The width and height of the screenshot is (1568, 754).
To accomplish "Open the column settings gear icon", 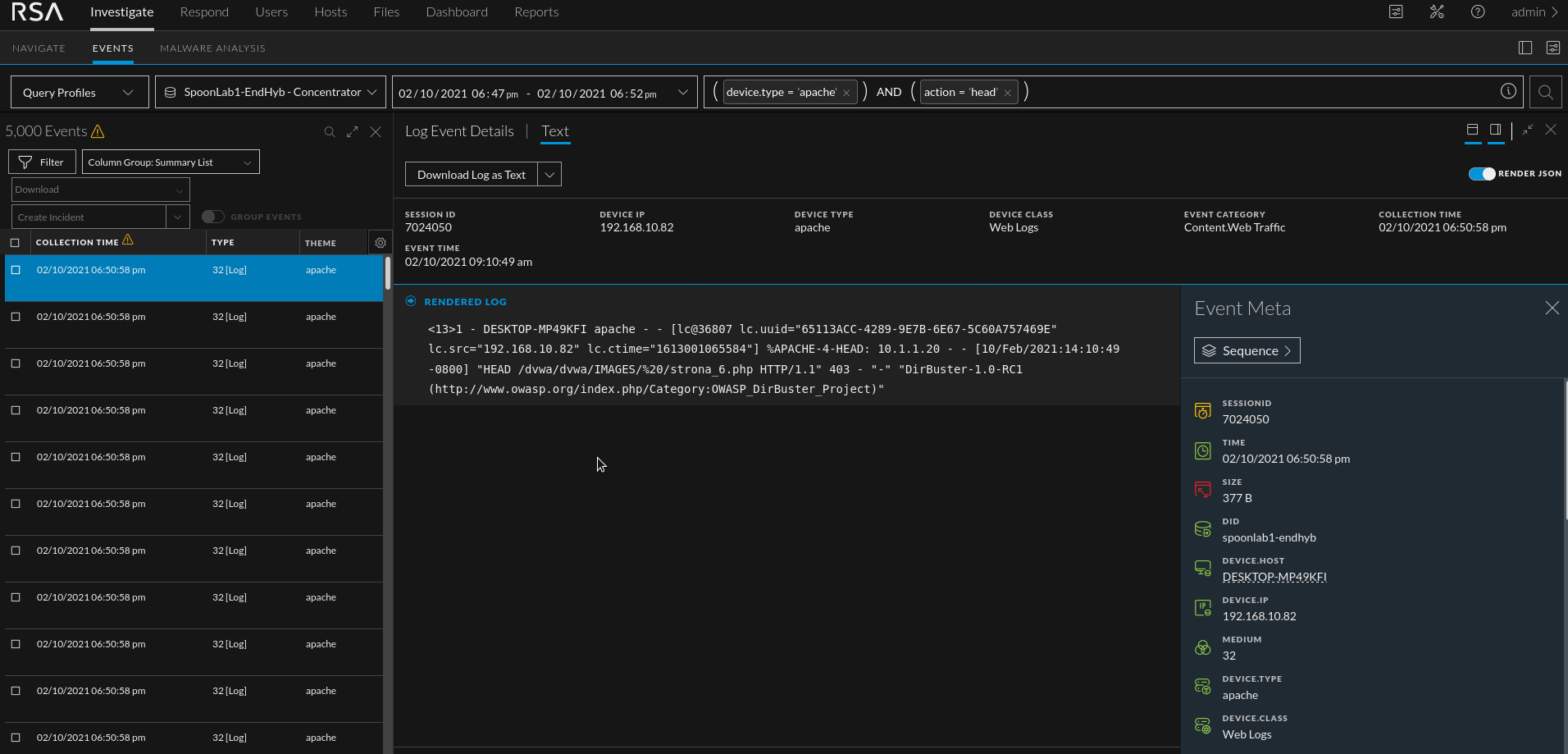I will point(380,243).
